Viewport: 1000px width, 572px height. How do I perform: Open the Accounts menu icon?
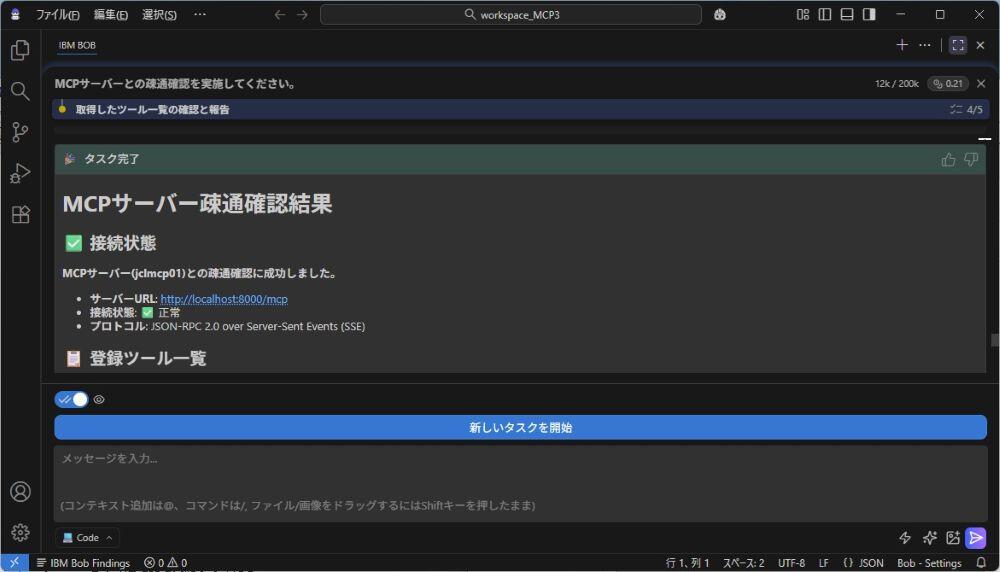(20, 492)
